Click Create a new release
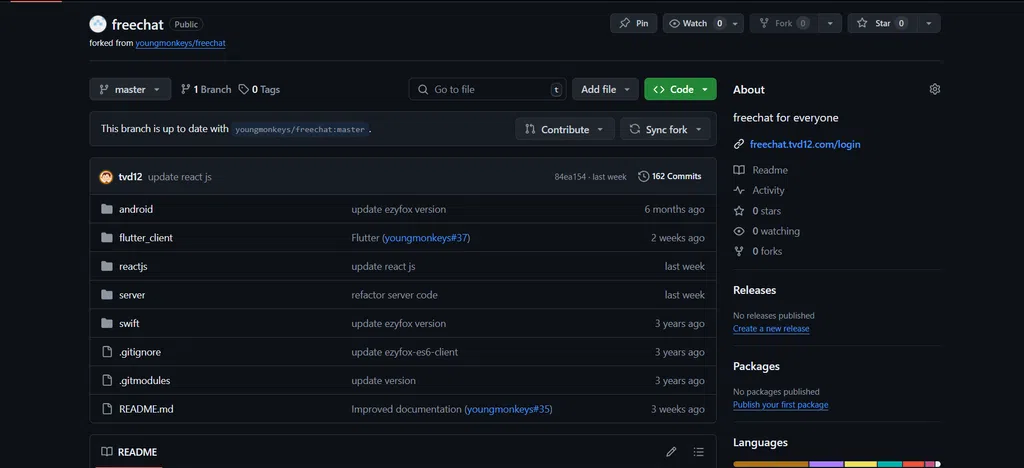The height and width of the screenshot is (468, 1024). [771, 328]
